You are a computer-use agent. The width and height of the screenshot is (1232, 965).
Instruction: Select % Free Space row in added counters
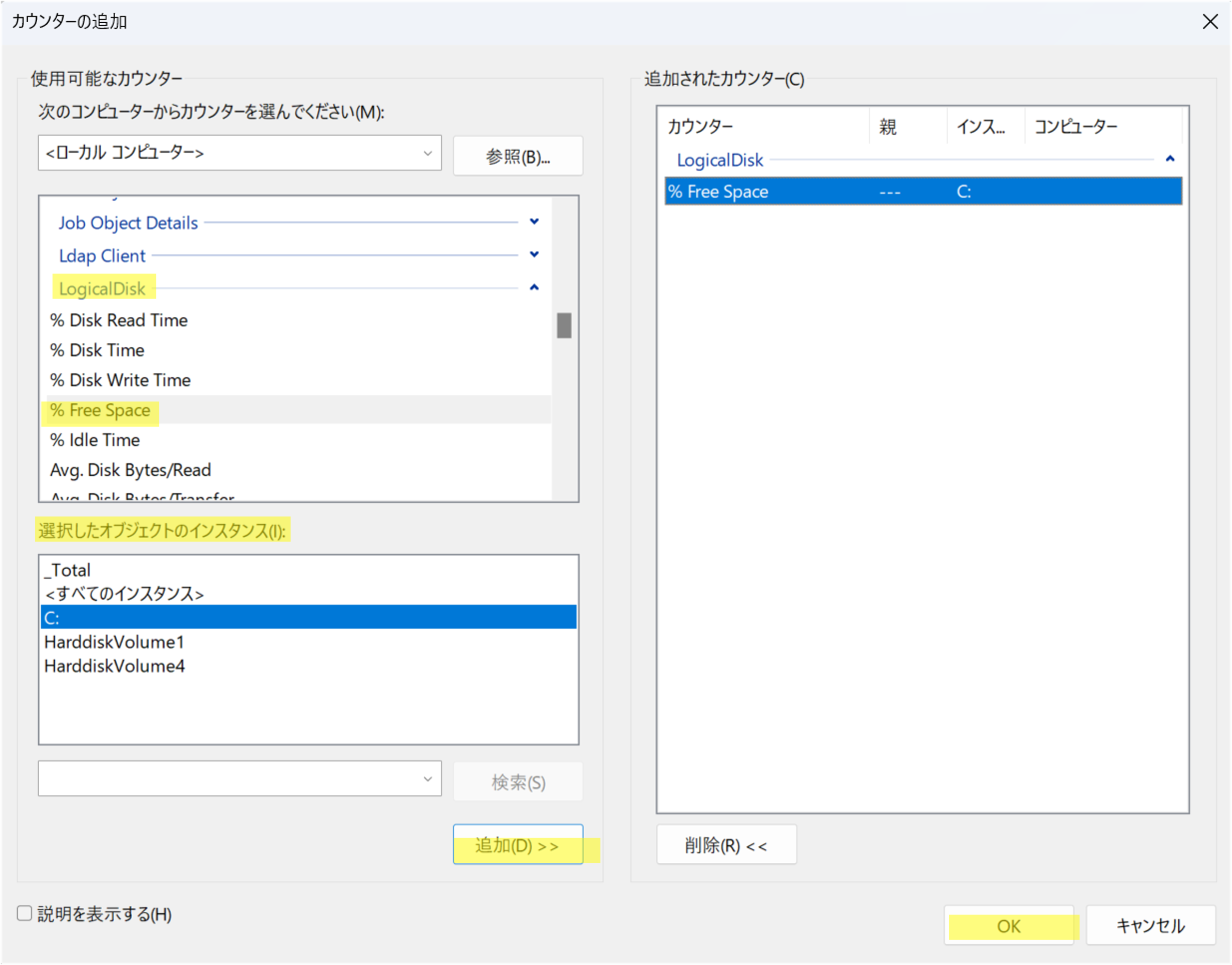coord(923,191)
